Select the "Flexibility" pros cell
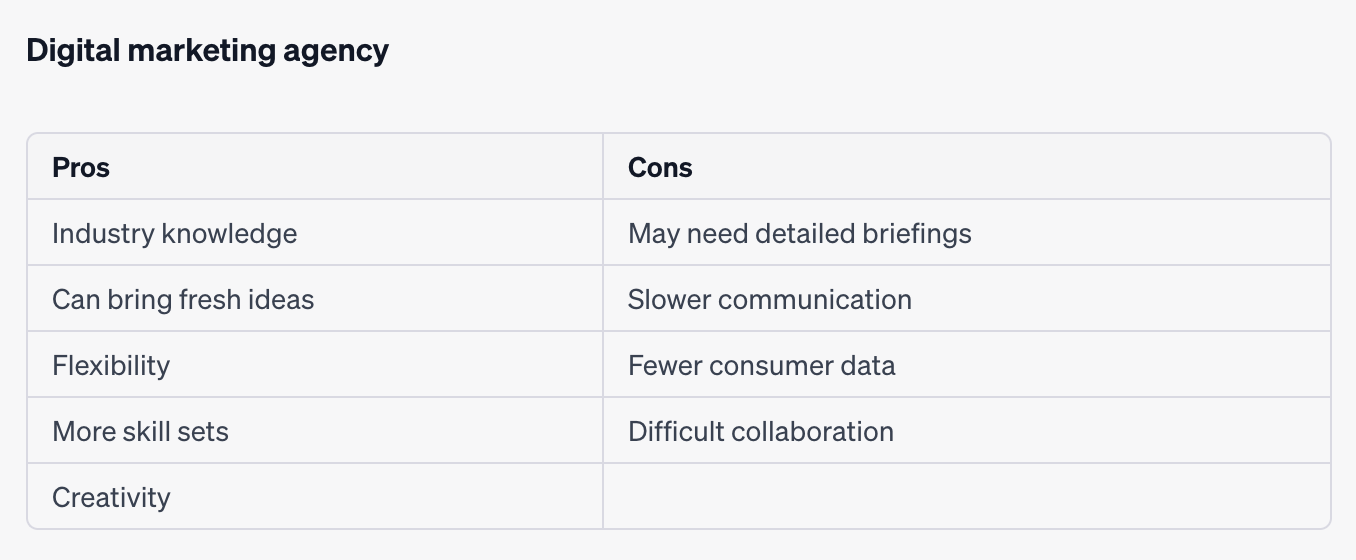Screen dimensions: 1356x560 point(111,366)
